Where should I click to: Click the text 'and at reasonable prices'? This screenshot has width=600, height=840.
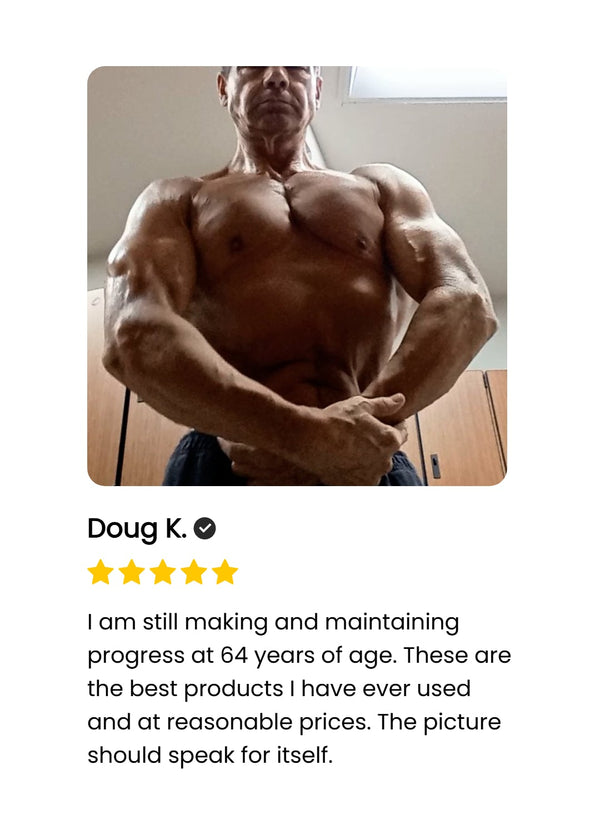point(229,722)
